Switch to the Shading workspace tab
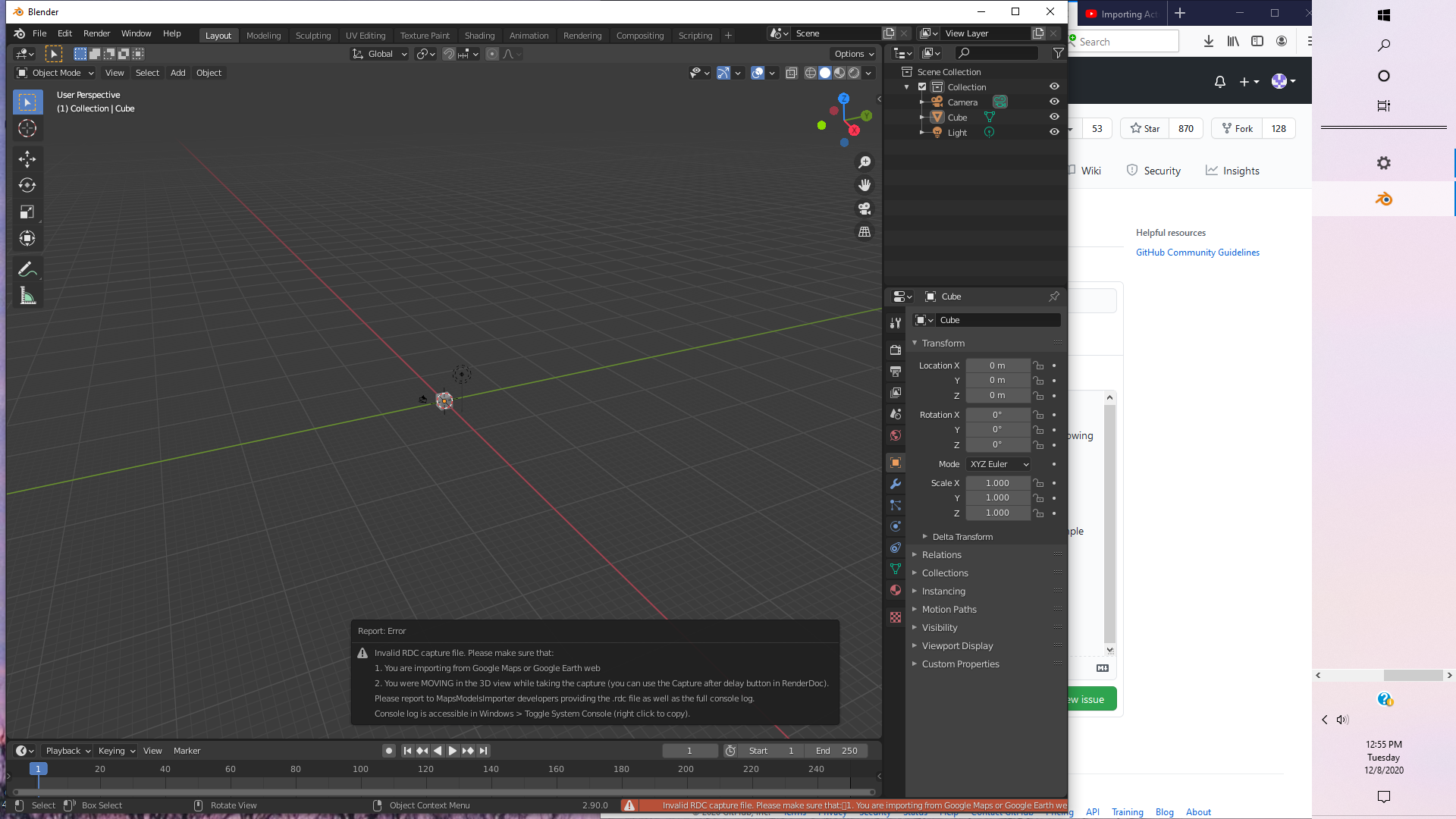 pos(479,35)
